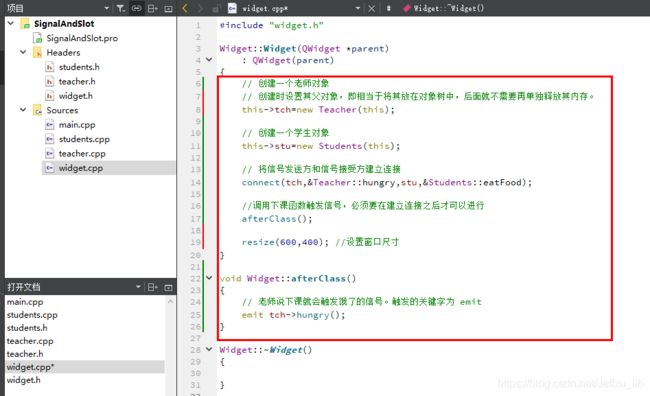
Task: Click the teacher.h header file icon
Action: (x=50, y=82)
